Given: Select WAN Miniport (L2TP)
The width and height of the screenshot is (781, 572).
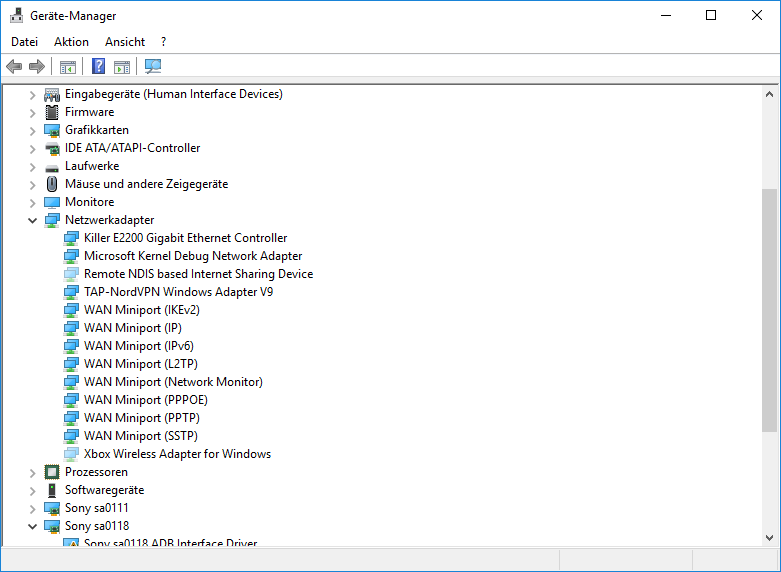Looking at the screenshot, I should (x=140, y=364).
